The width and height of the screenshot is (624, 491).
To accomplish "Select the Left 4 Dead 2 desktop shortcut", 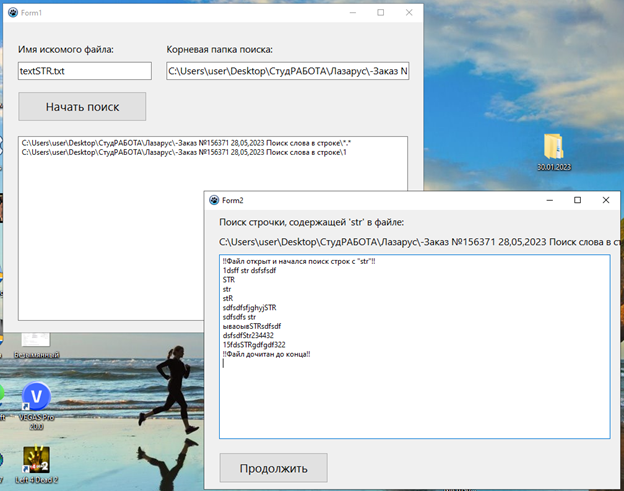I will pyautogui.click(x=36, y=465).
